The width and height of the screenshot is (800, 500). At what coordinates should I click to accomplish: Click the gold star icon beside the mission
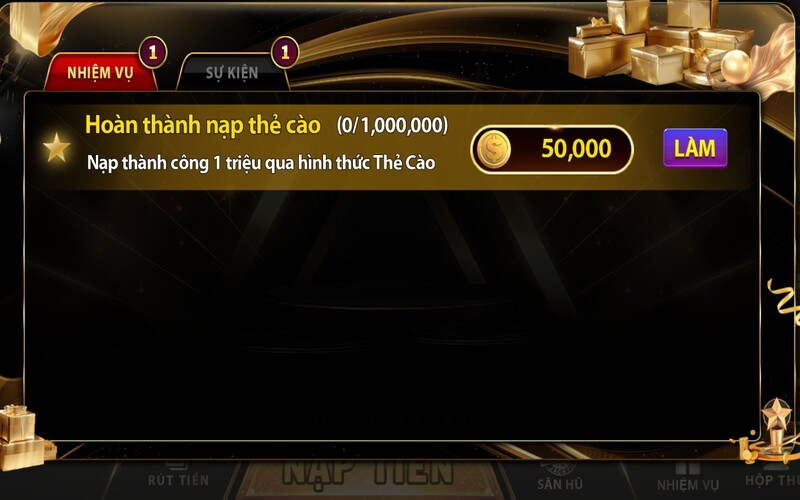56,148
